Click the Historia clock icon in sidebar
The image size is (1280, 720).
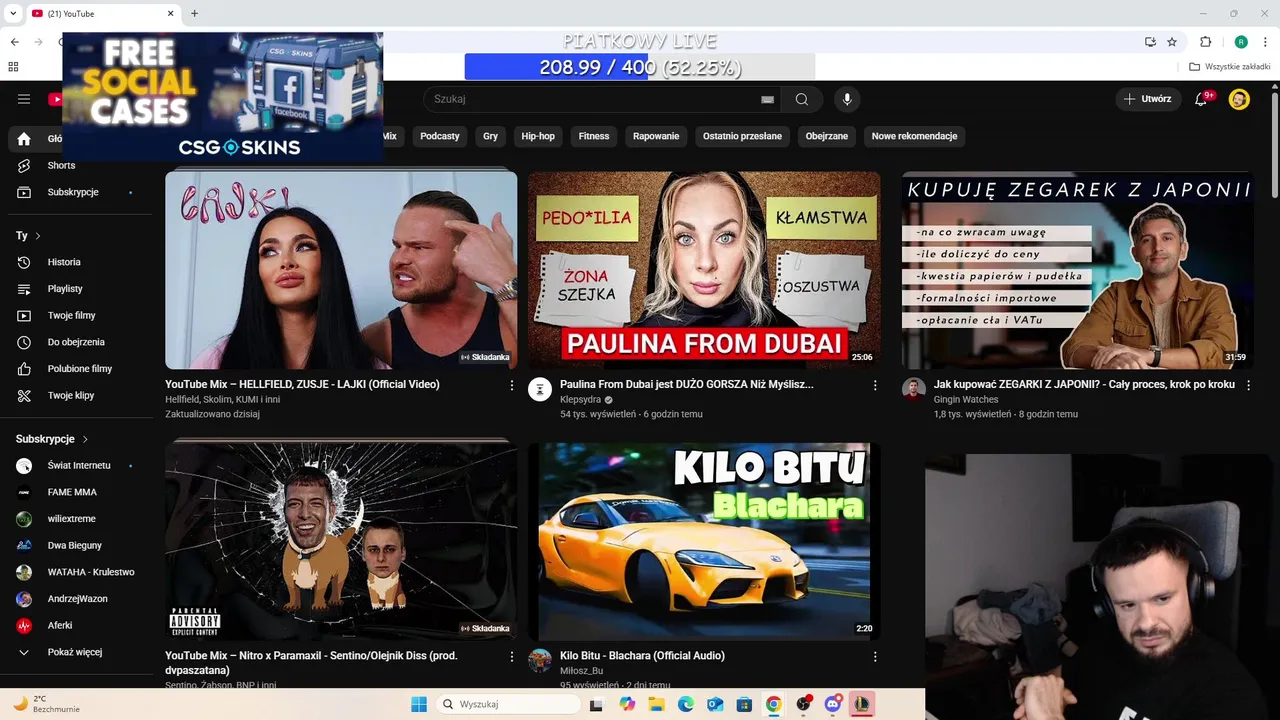point(24,262)
